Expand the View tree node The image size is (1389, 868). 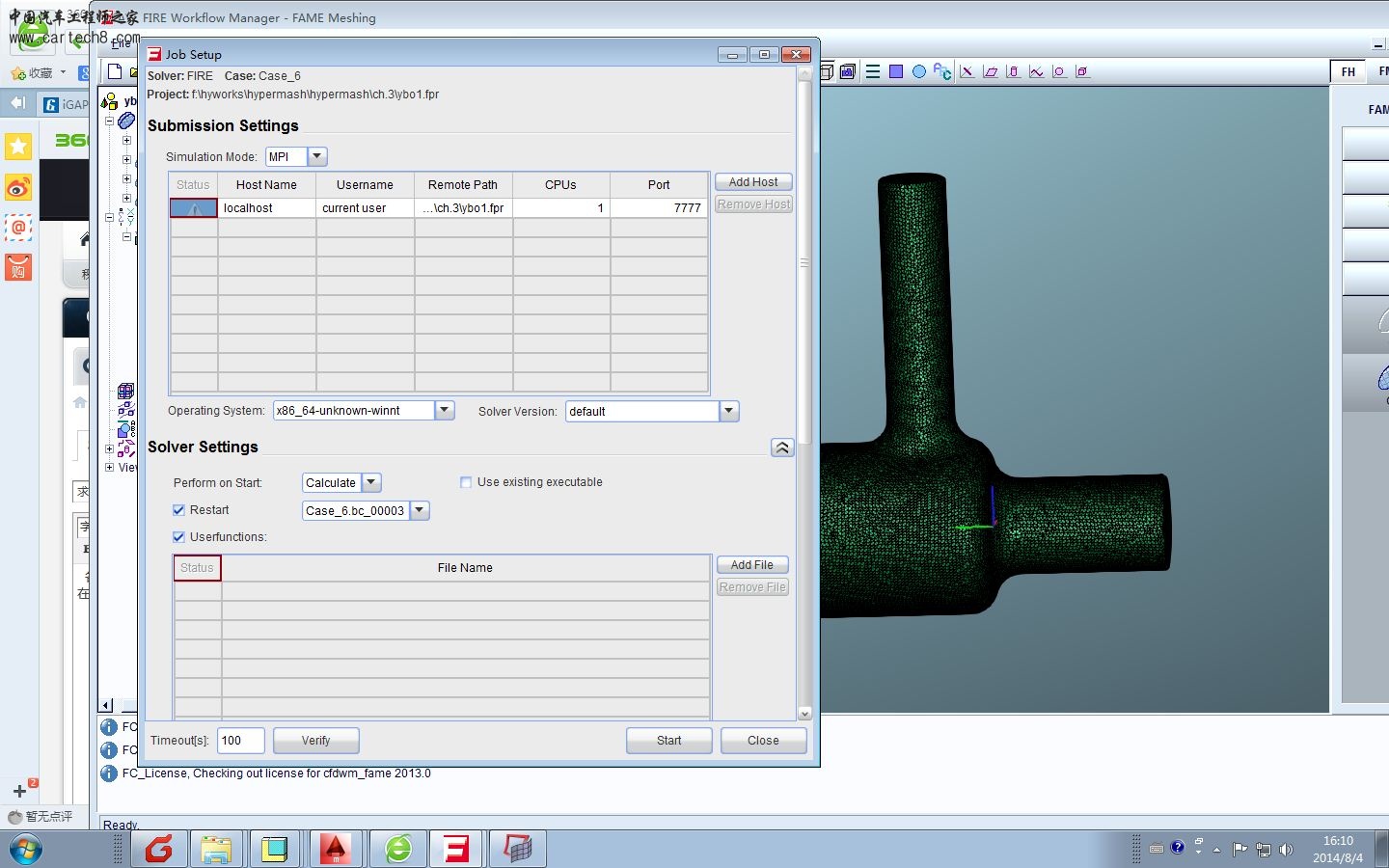click(x=109, y=468)
